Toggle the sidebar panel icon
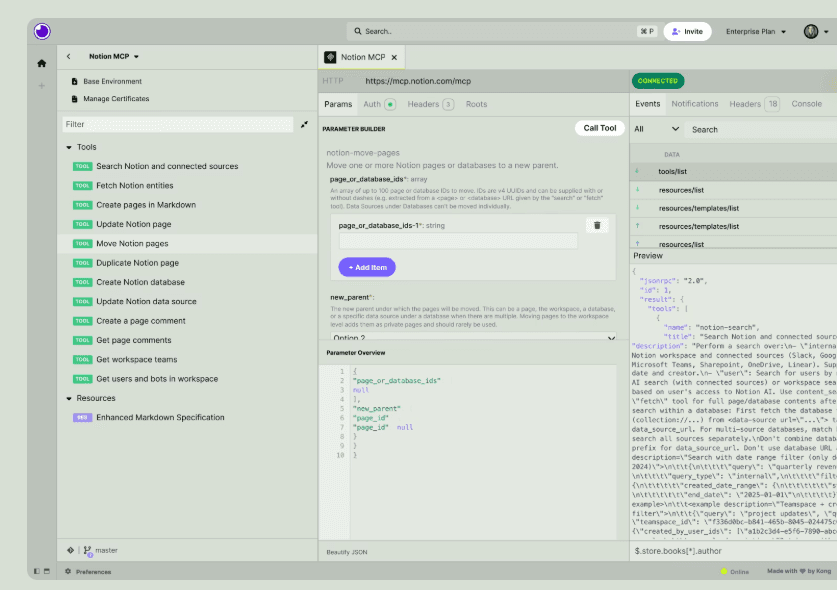 pyautogui.click(x=37, y=571)
